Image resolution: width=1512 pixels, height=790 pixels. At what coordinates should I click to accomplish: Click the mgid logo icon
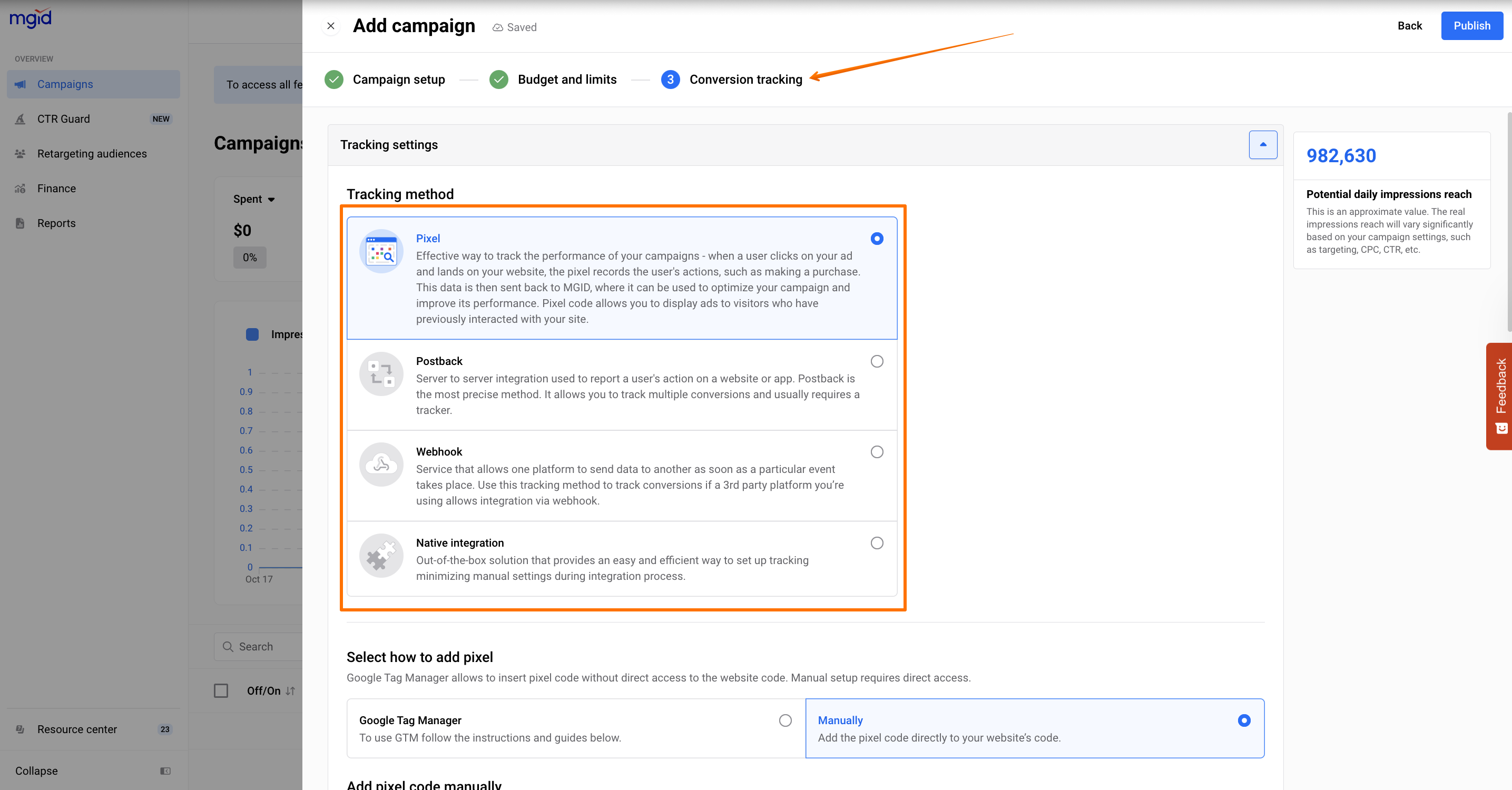tap(31, 19)
